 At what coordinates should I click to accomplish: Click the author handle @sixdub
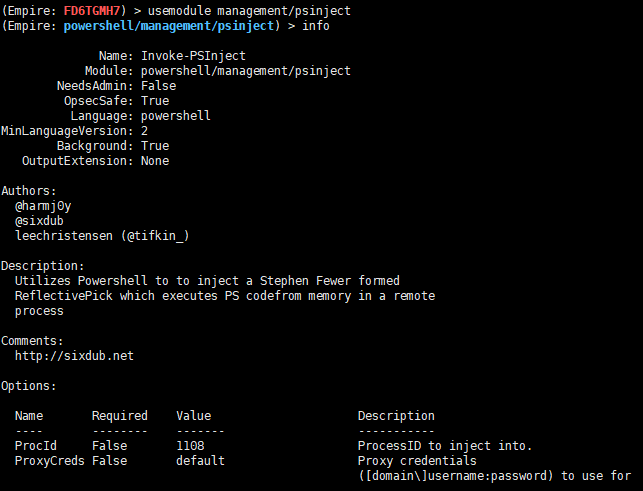click(40, 220)
